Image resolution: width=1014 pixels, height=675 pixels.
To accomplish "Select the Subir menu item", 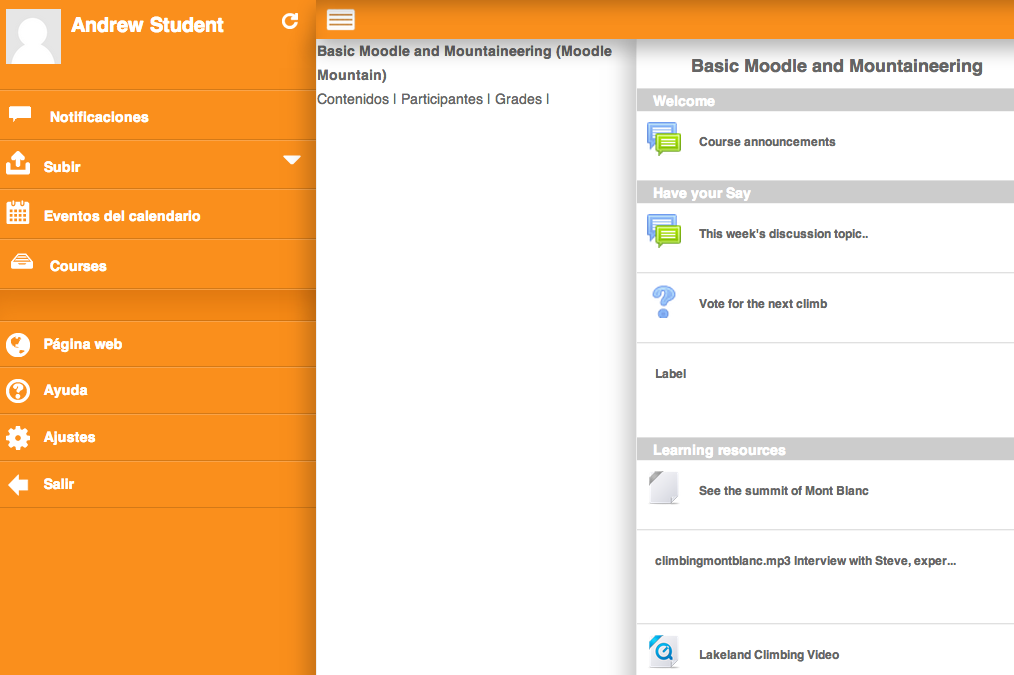I will point(158,166).
